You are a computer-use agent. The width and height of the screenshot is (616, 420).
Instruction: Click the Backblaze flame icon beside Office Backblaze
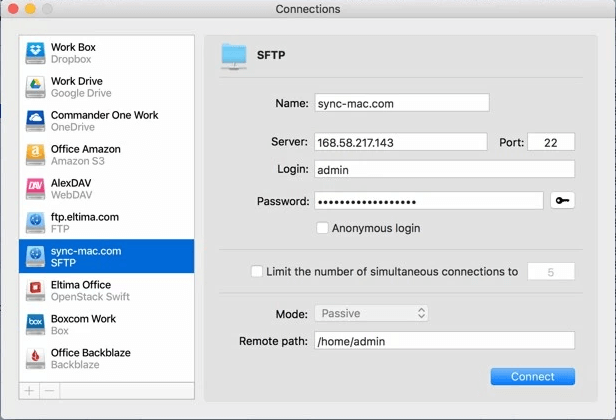pos(35,359)
